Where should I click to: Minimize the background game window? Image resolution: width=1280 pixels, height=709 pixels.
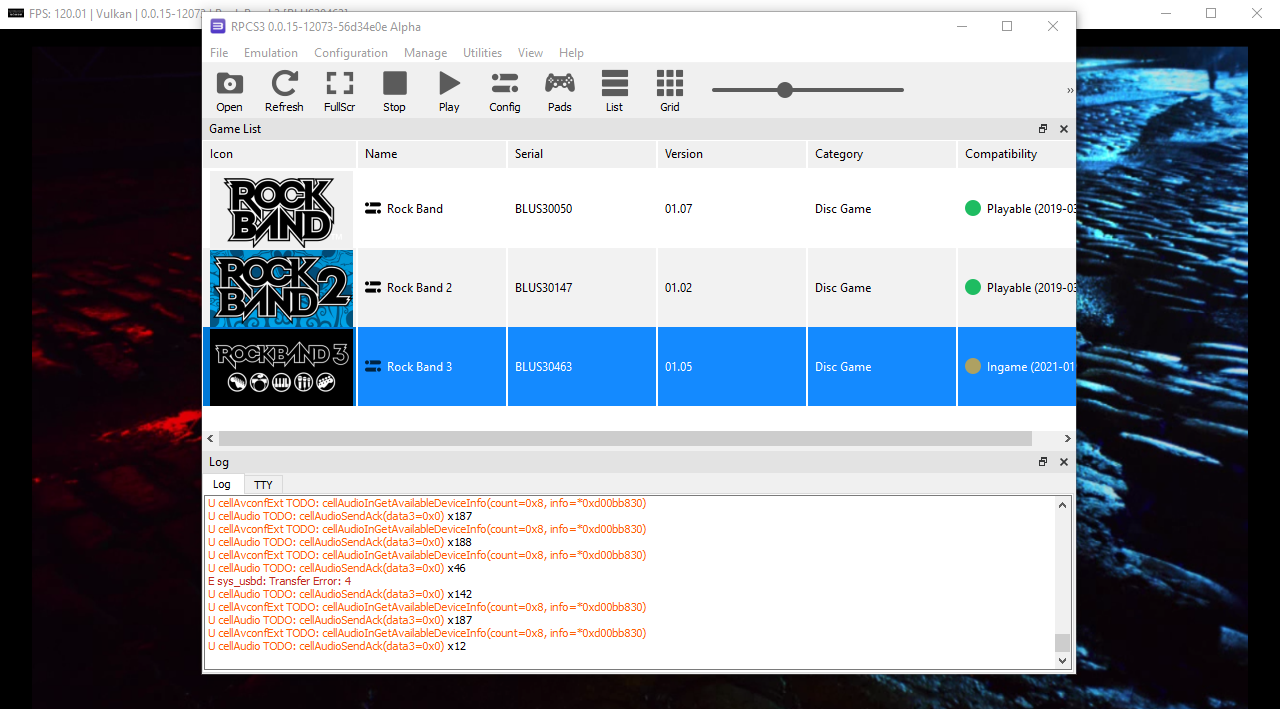click(1165, 13)
